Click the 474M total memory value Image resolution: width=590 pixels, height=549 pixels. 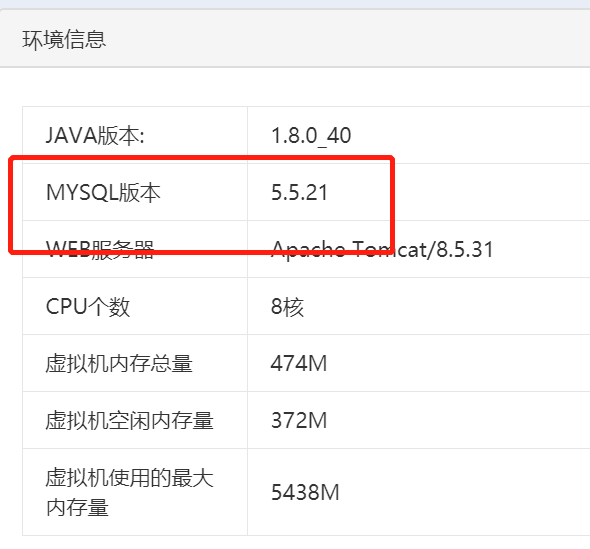click(x=299, y=363)
